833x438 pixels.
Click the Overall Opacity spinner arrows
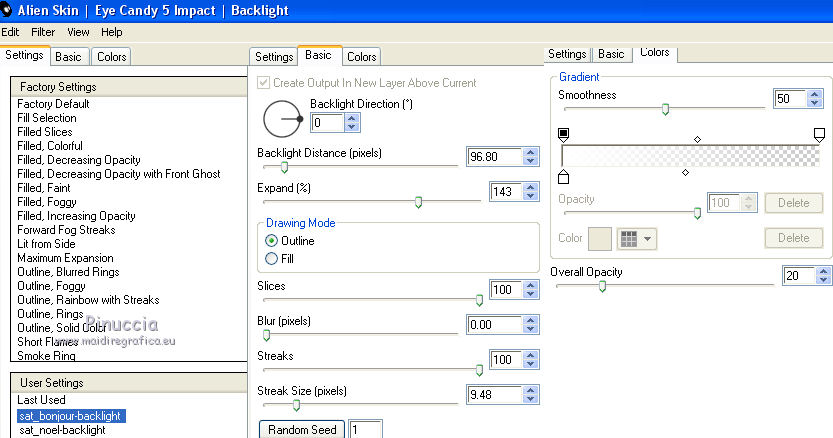(x=823, y=275)
